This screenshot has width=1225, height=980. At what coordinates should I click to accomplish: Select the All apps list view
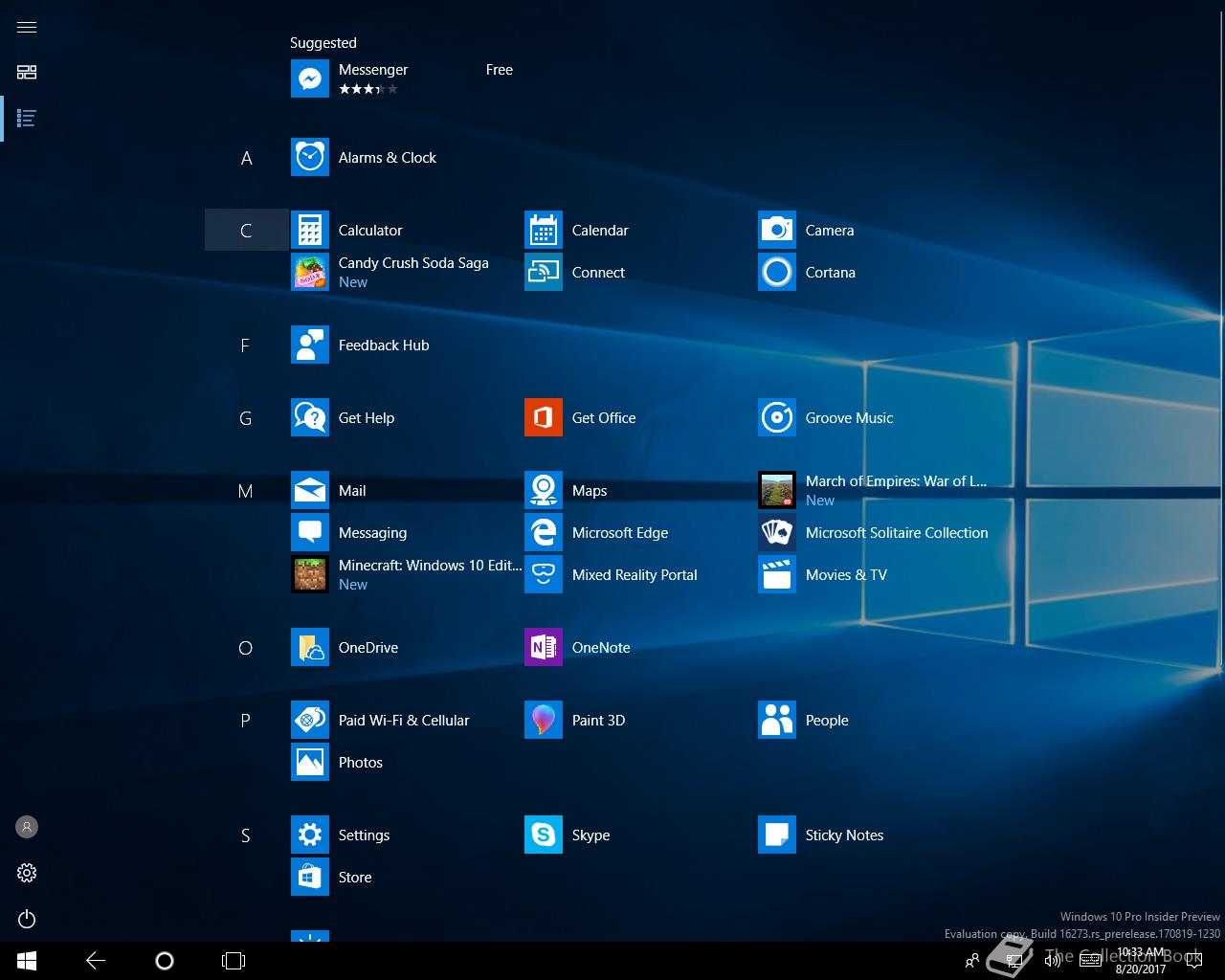27,119
